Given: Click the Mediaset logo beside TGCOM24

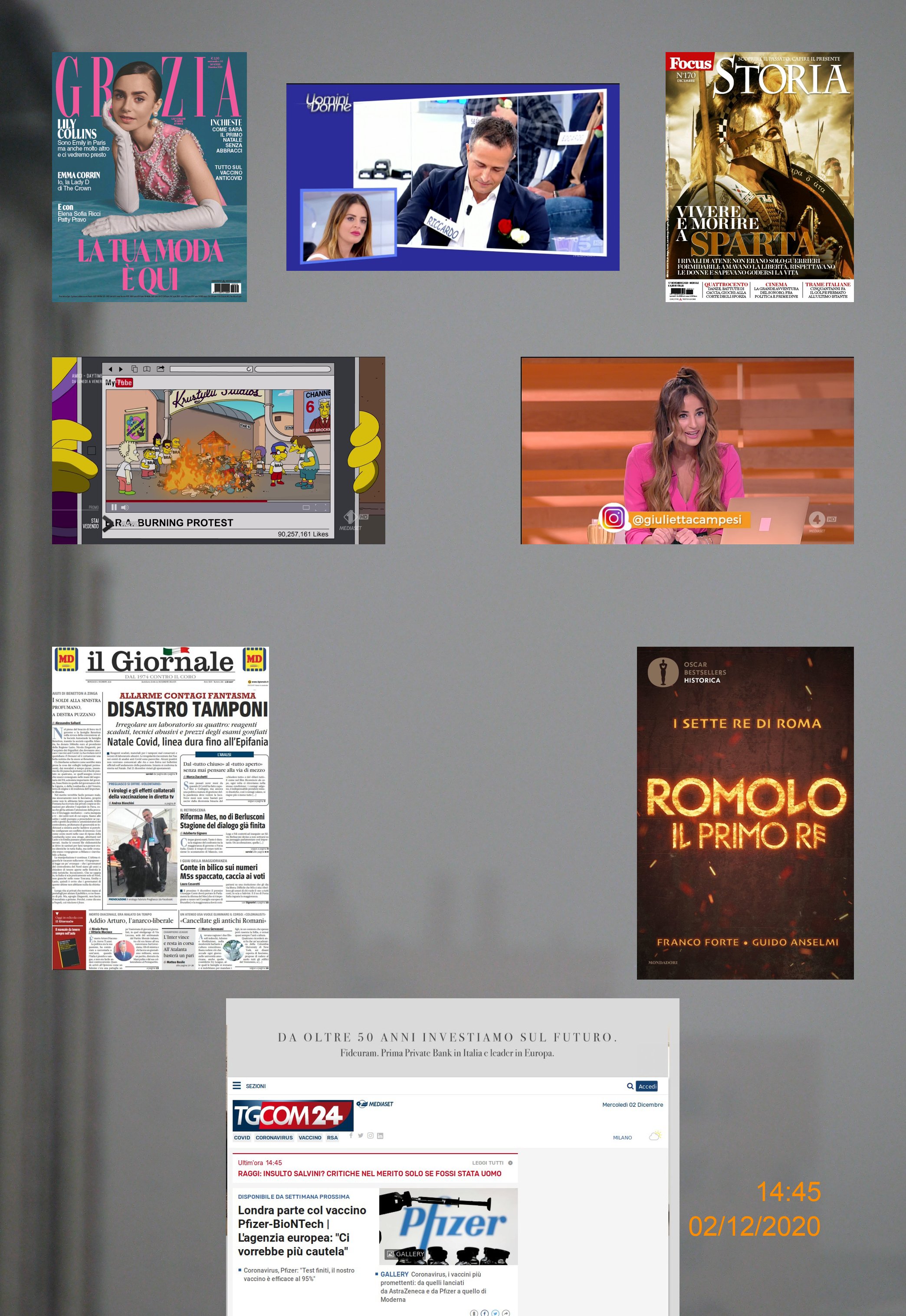Looking at the screenshot, I should tap(374, 1104).
